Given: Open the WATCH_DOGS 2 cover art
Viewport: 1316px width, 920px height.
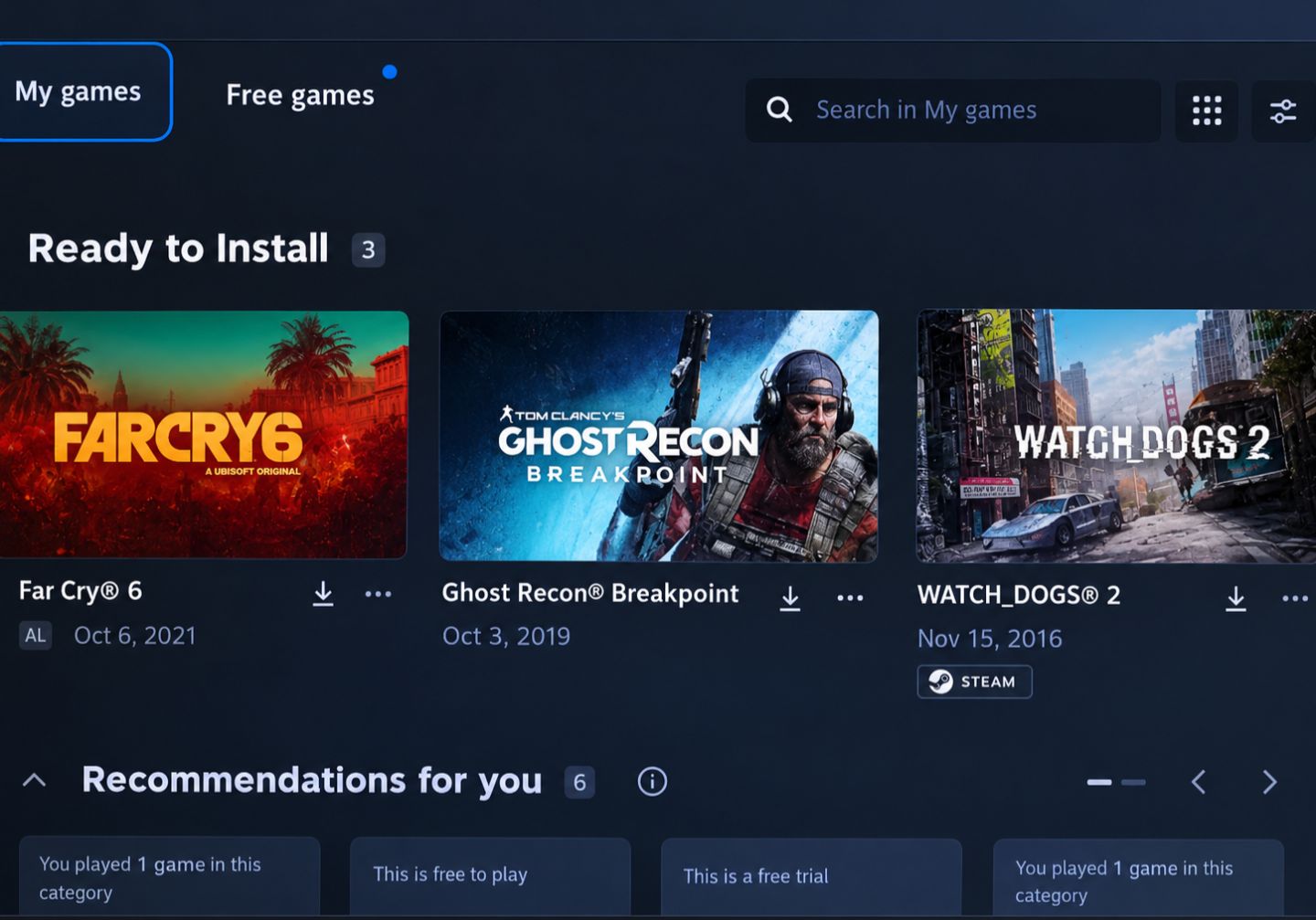Looking at the screenshot, I should 1116,436.
